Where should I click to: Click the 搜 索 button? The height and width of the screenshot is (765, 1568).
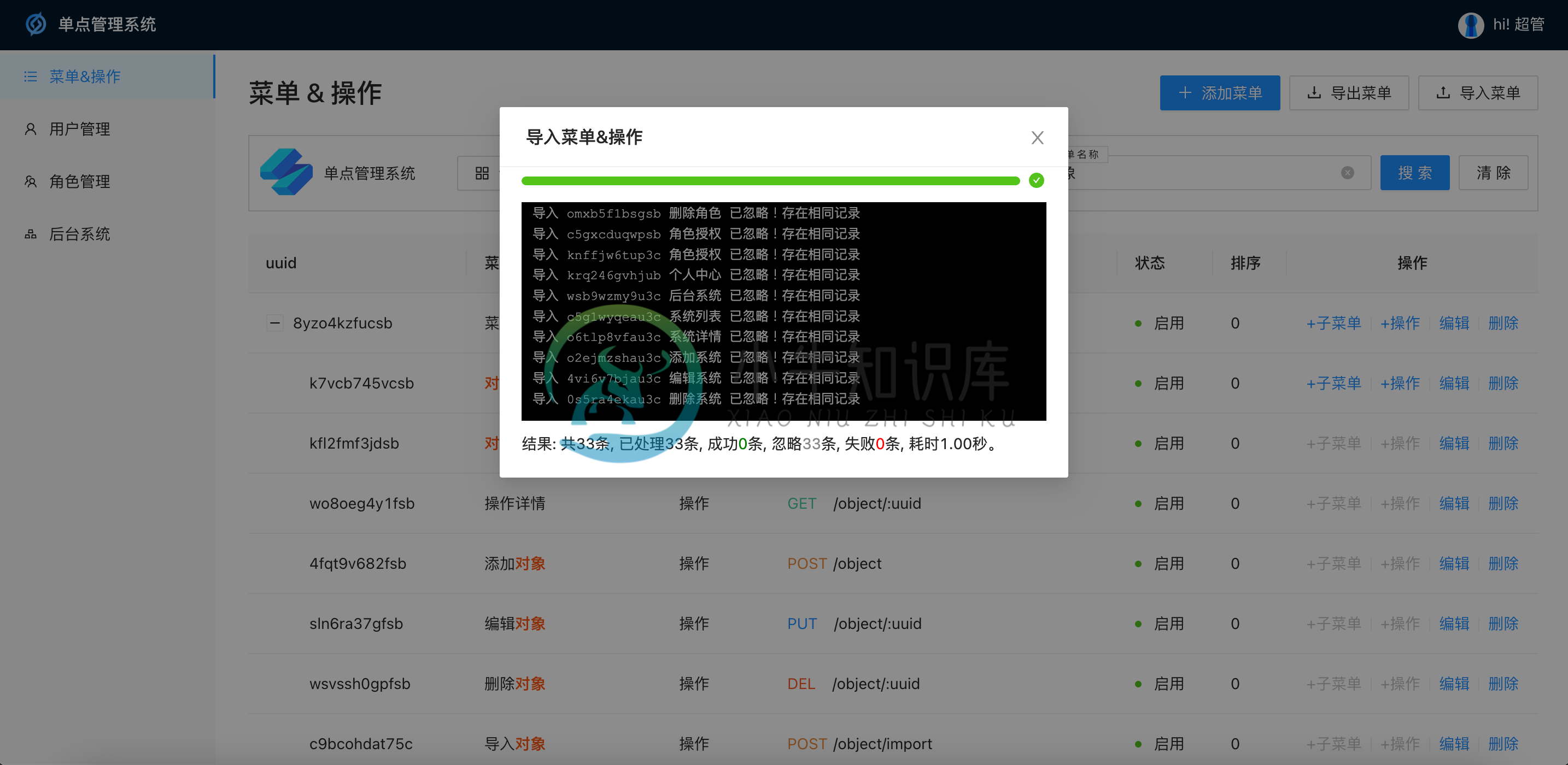coord(1414,173)
